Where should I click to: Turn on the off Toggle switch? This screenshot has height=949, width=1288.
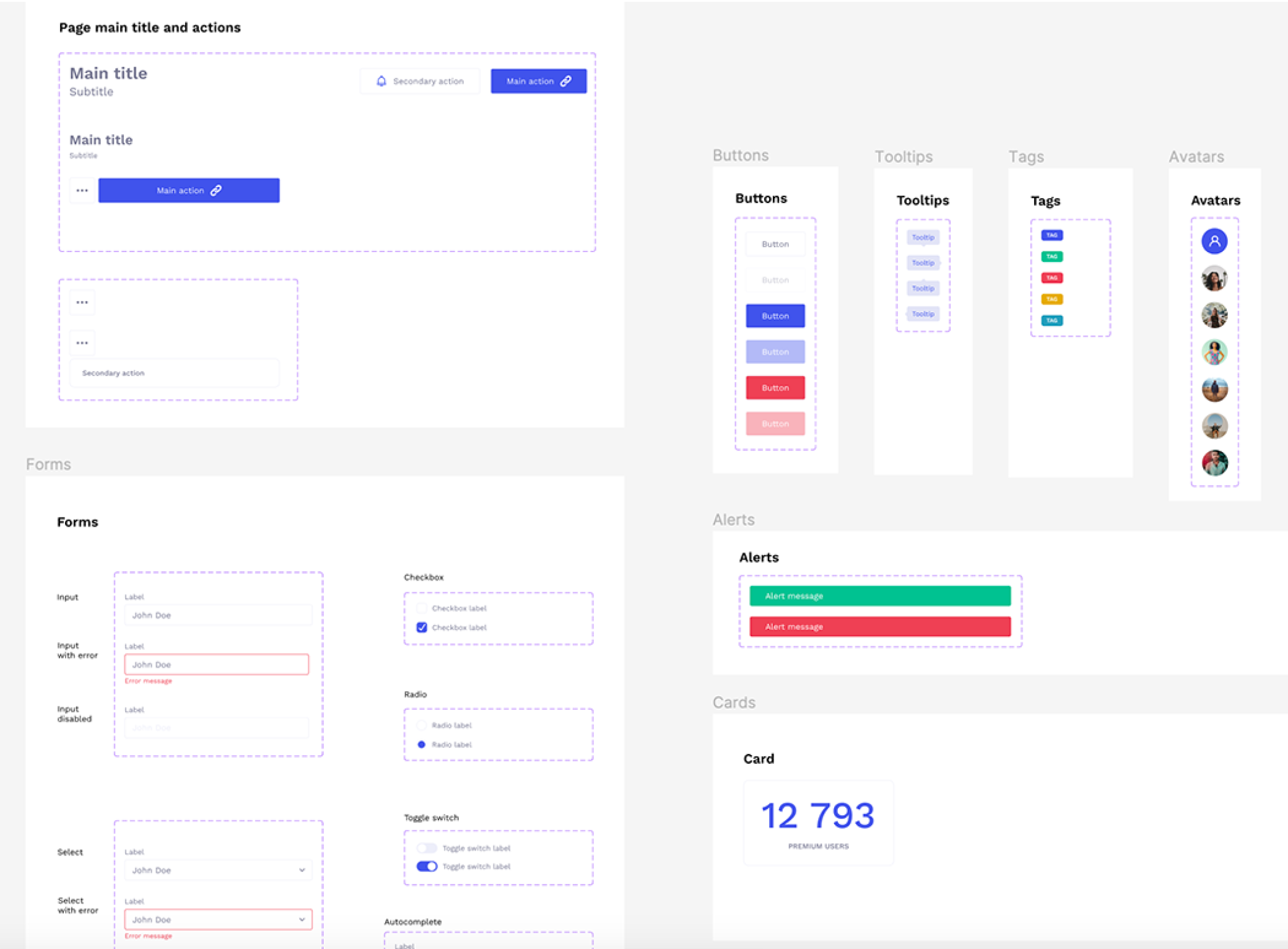[x=427, y=848]
